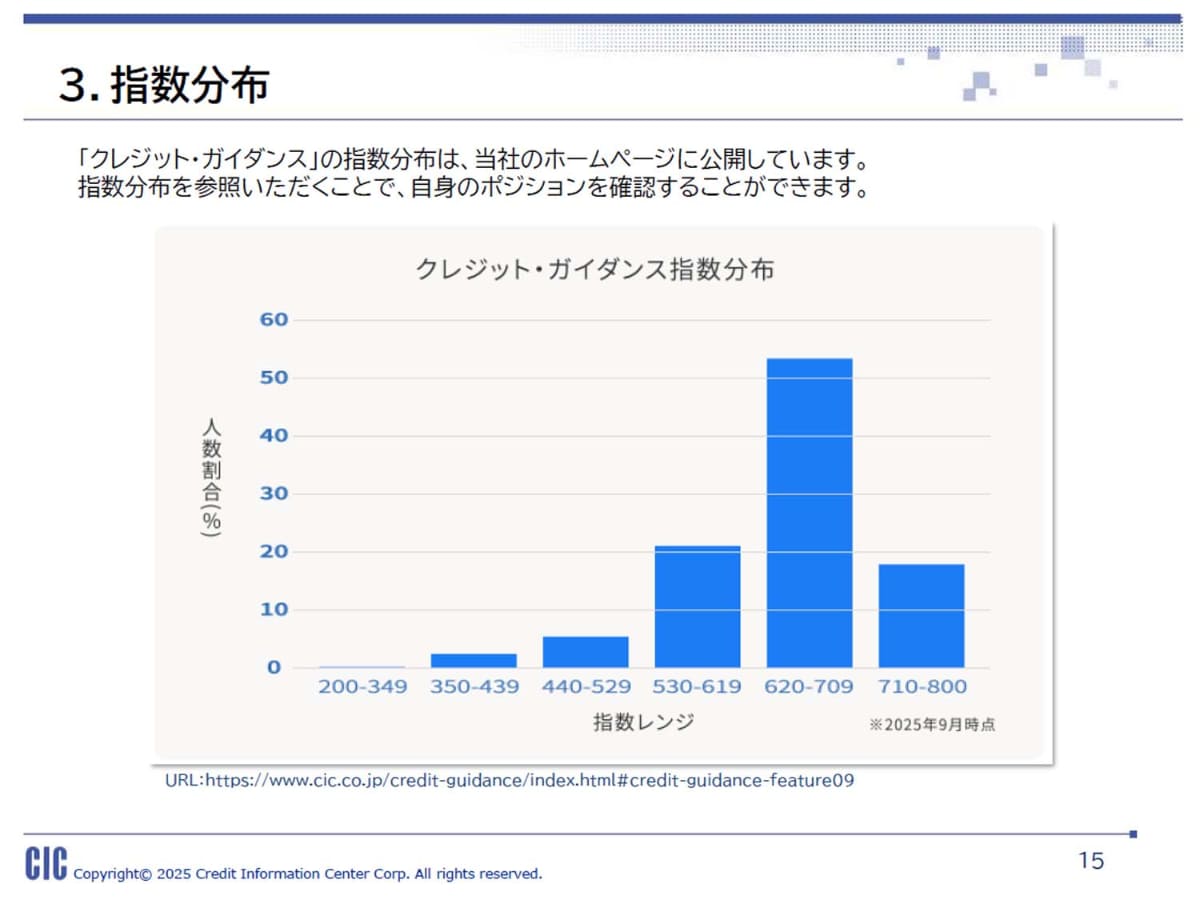Select the 710-800 bar in chart
1200x900 pixels.
(922, 616)
